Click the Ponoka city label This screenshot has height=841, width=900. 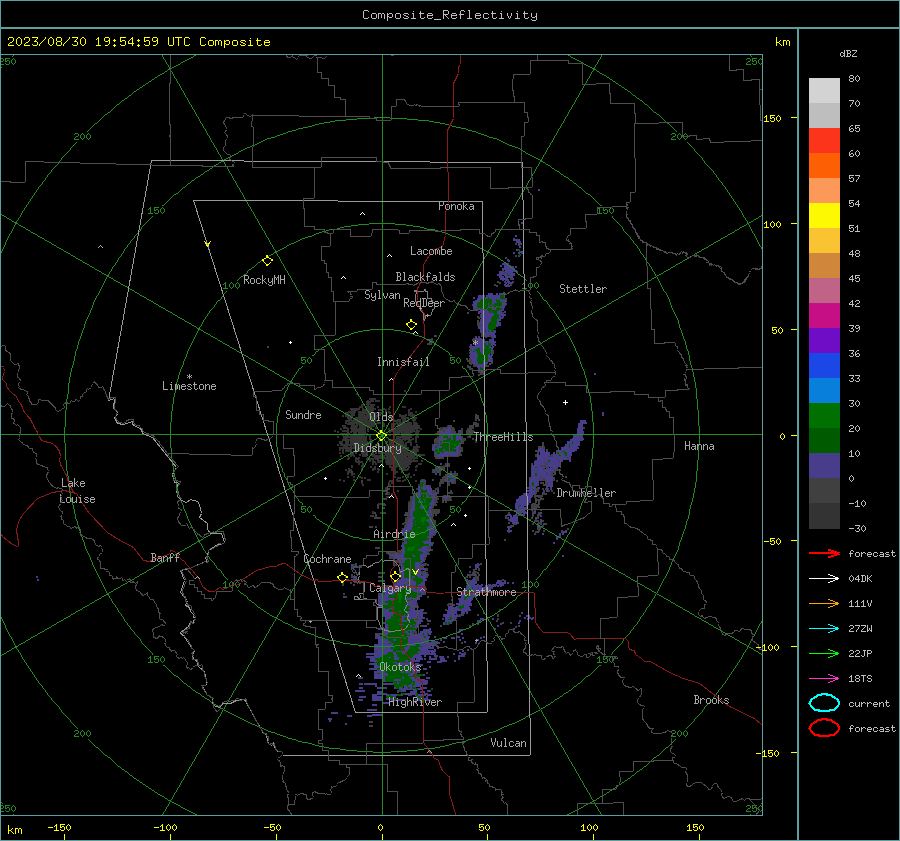pos(456,206)
